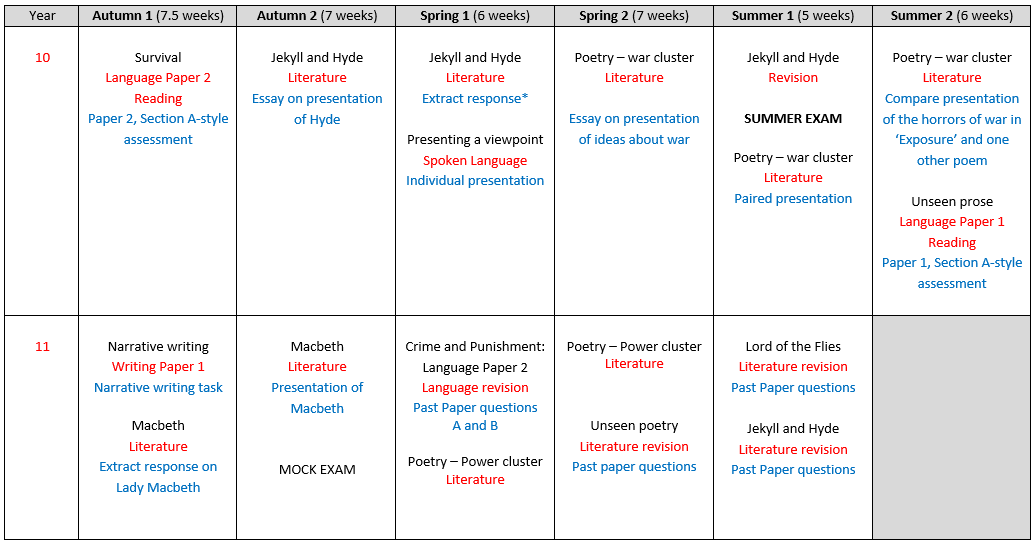Click the Spring 2 (7 weeks) header
1034x545 pixels.
pyautogui.click(x=634, y=15)
